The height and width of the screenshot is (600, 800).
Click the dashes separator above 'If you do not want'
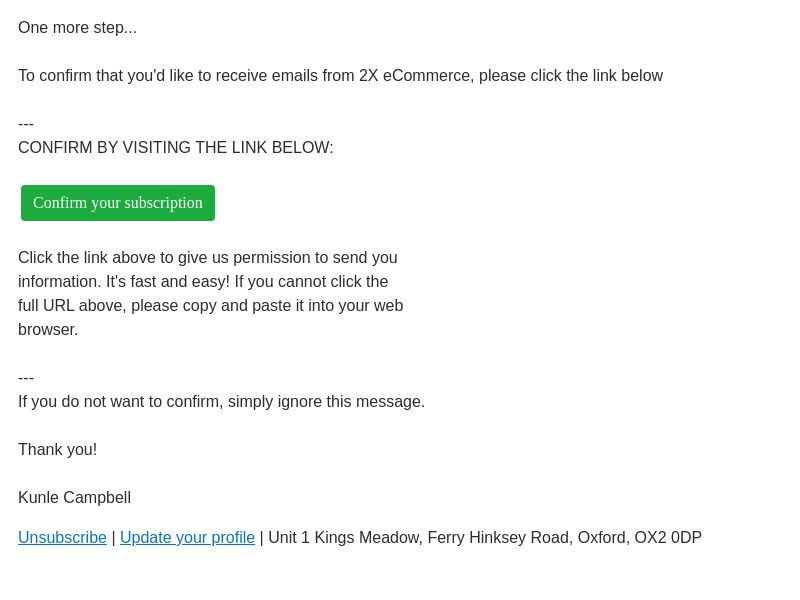tap(26, 378)
